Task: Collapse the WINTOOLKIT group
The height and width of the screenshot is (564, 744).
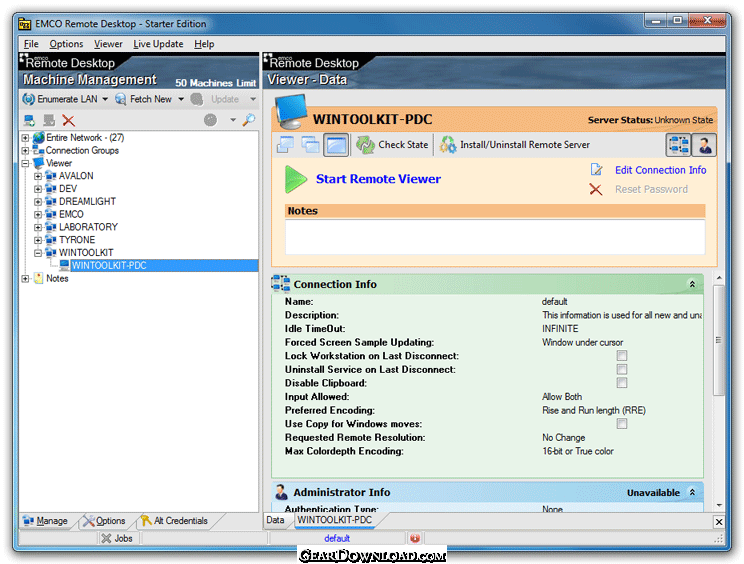Action: (38, 253)
